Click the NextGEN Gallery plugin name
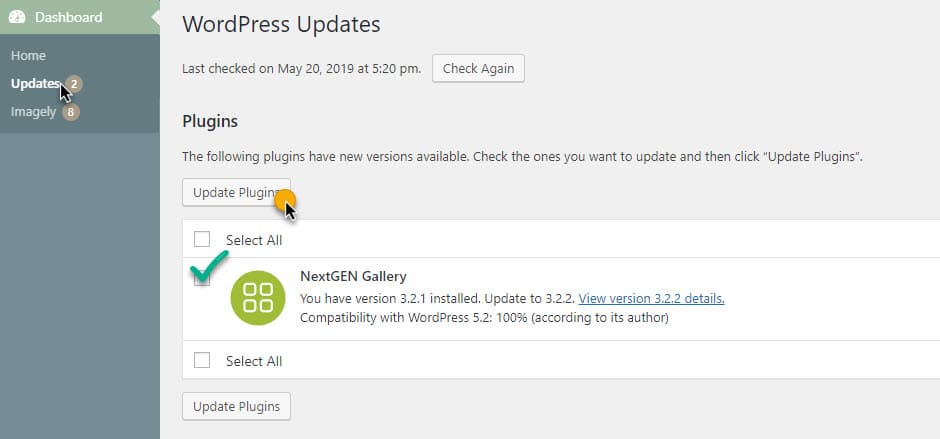 click(353, 276)
